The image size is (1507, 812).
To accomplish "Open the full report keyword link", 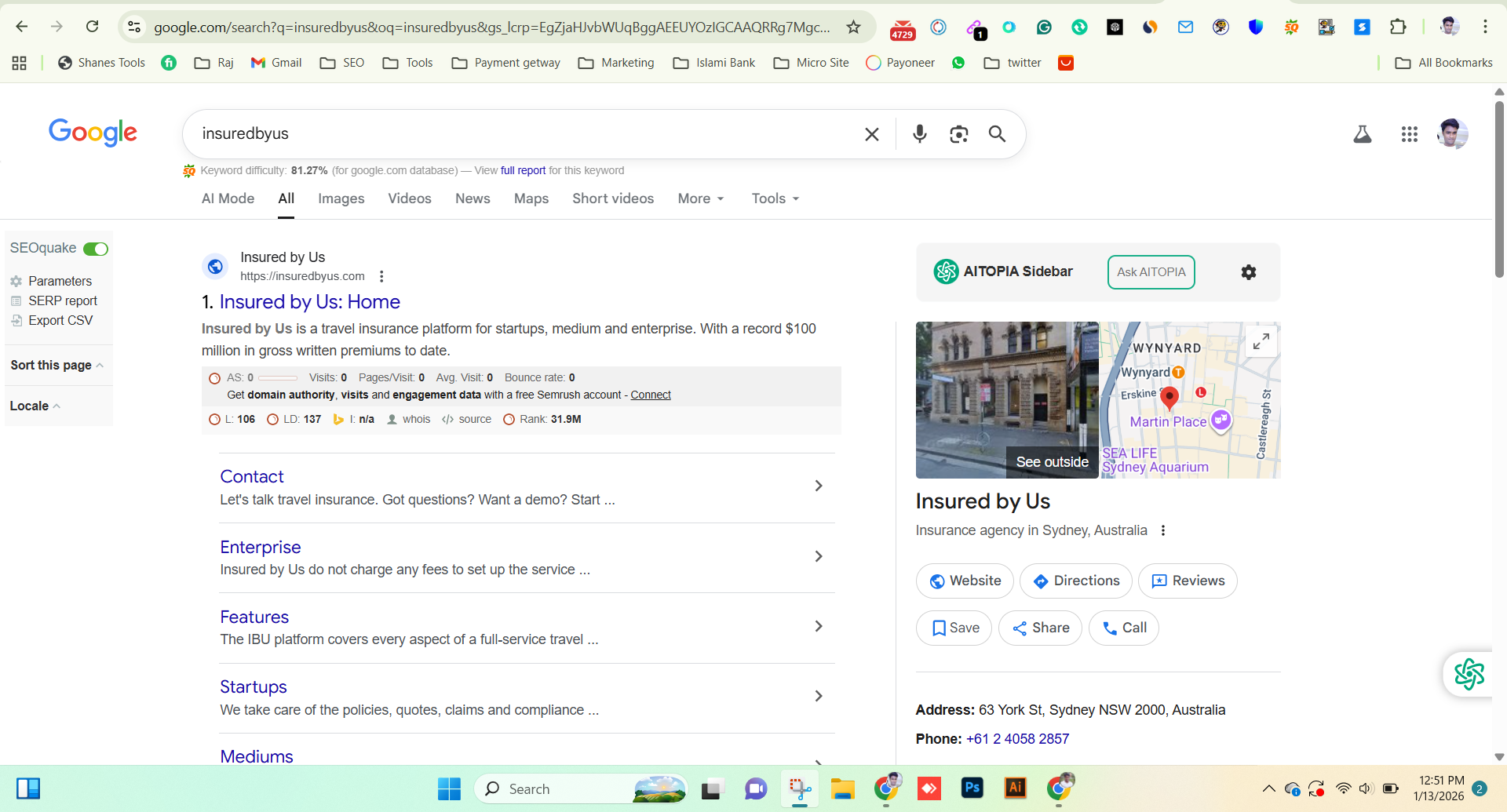I will click(x=523, y=170).
